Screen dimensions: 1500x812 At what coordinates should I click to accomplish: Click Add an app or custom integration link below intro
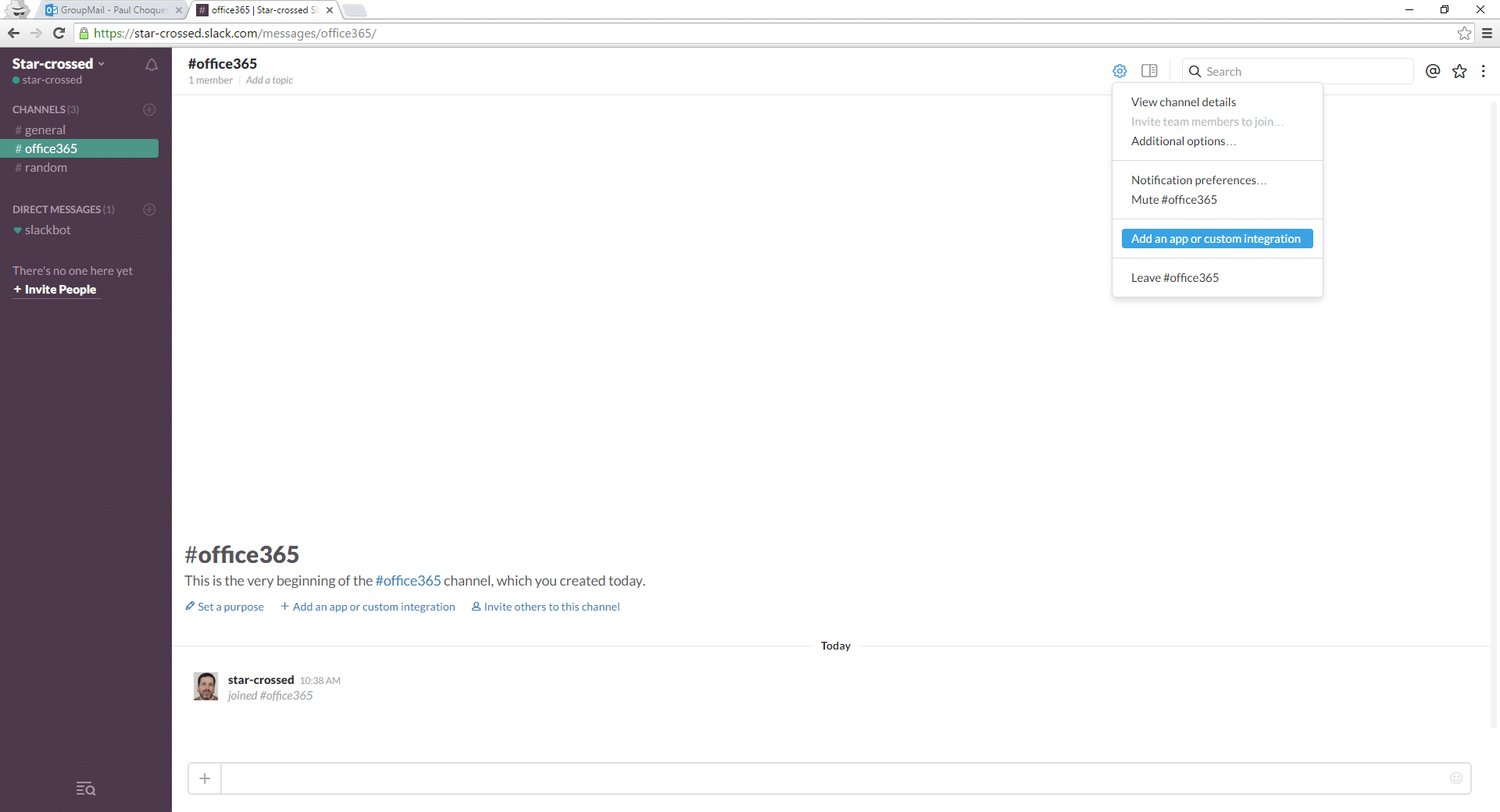tap(368, 607)
